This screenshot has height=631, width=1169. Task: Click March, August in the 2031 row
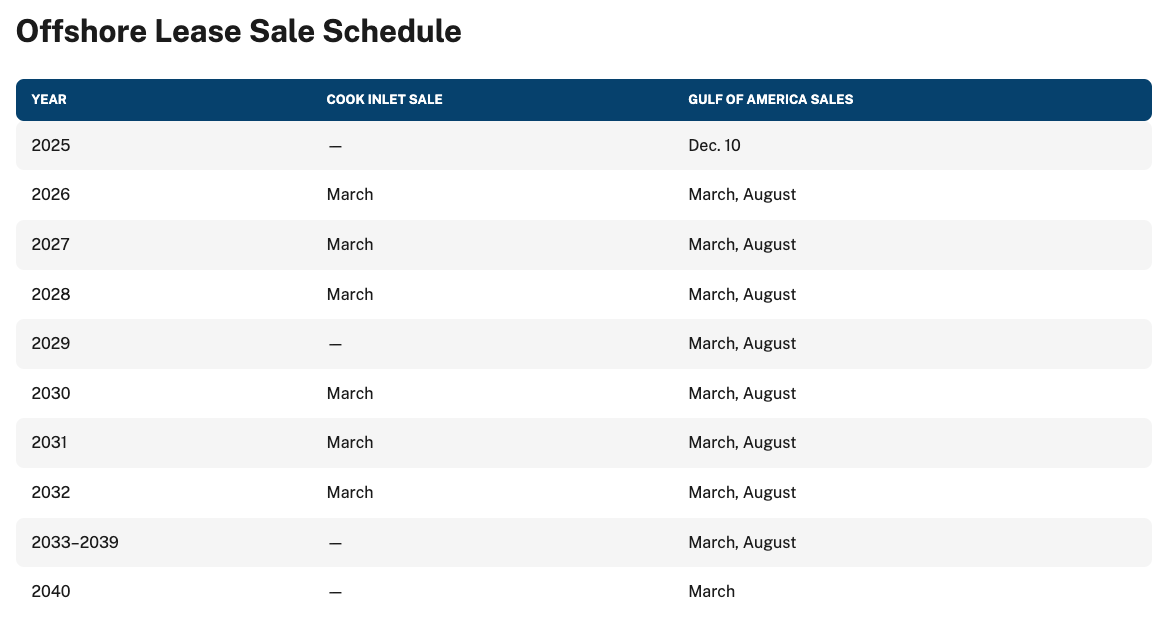742,443
